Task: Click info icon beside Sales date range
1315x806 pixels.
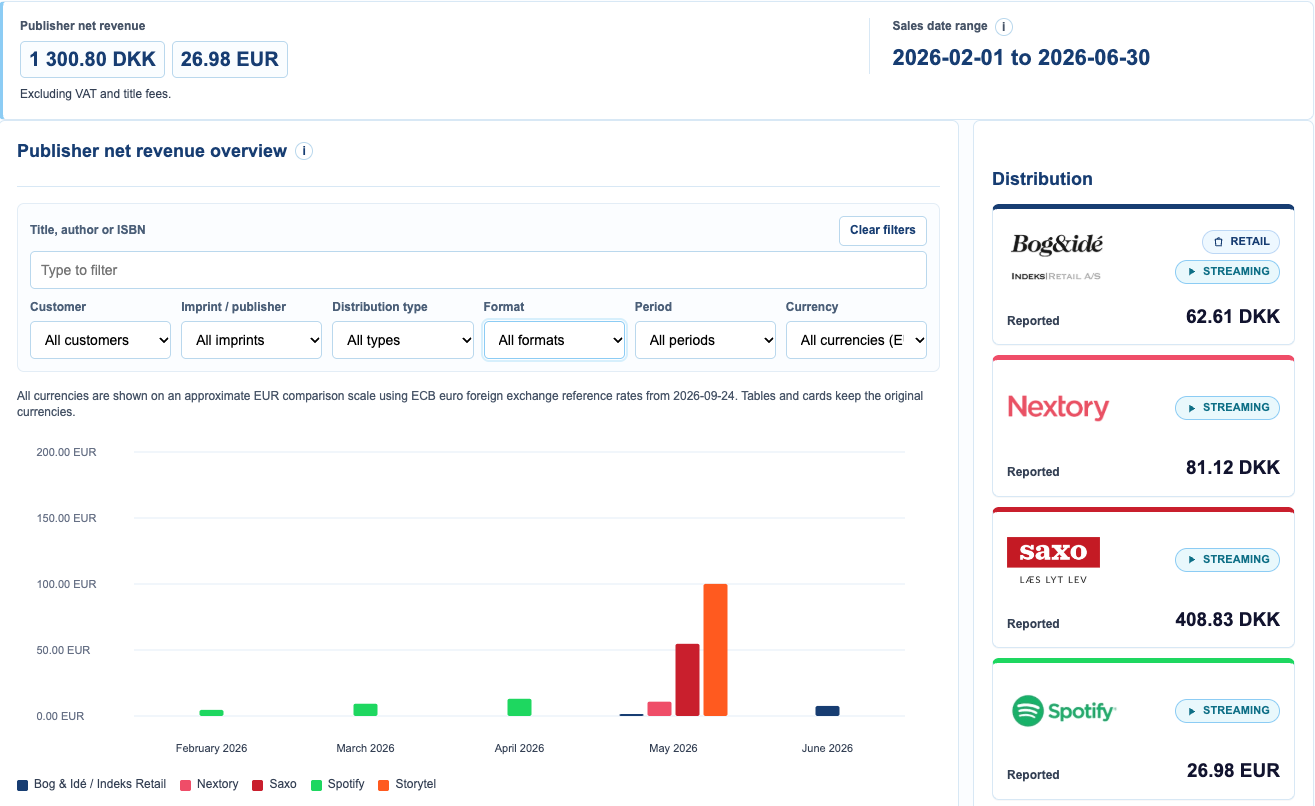Action: pos(1004,27)
